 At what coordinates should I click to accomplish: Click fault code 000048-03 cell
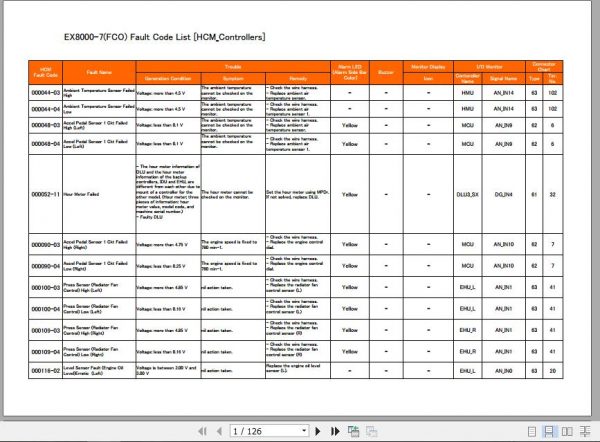(x=46, y=126)
